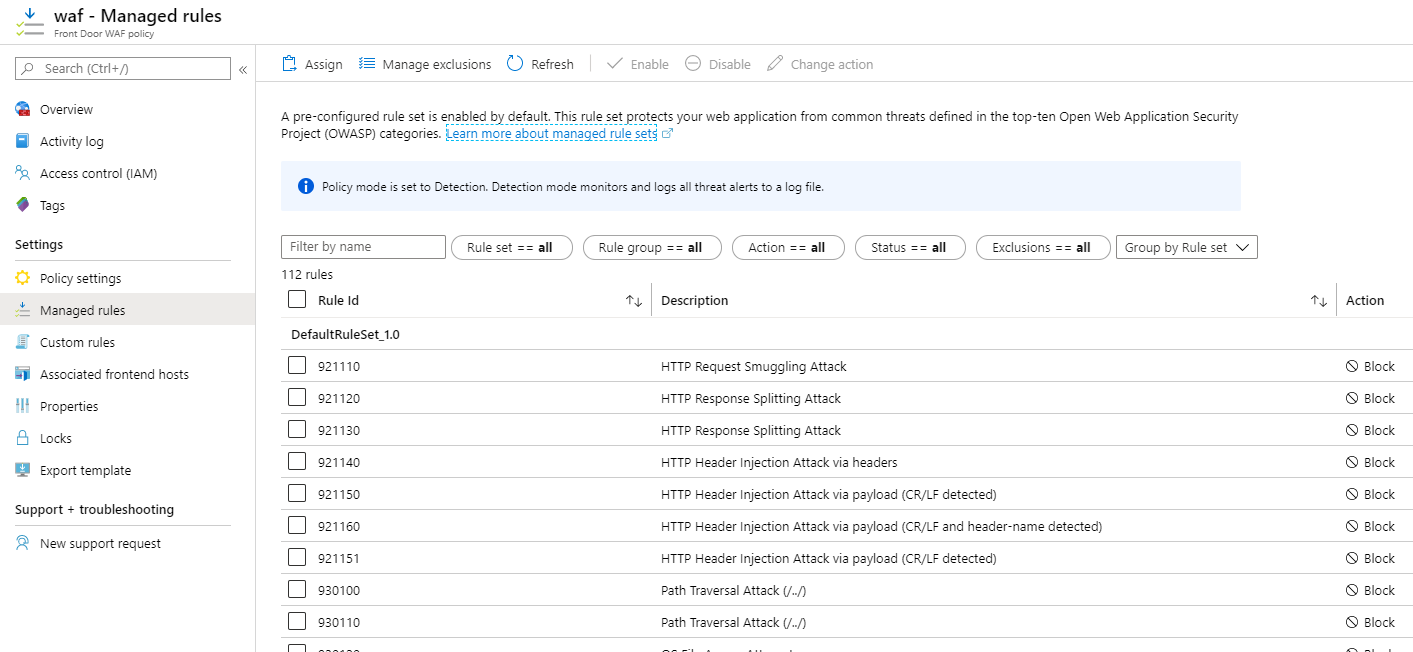Screen dimensions: 1413x652
Task: Select Export template in the sidebar
Action: tap(85, 470)
